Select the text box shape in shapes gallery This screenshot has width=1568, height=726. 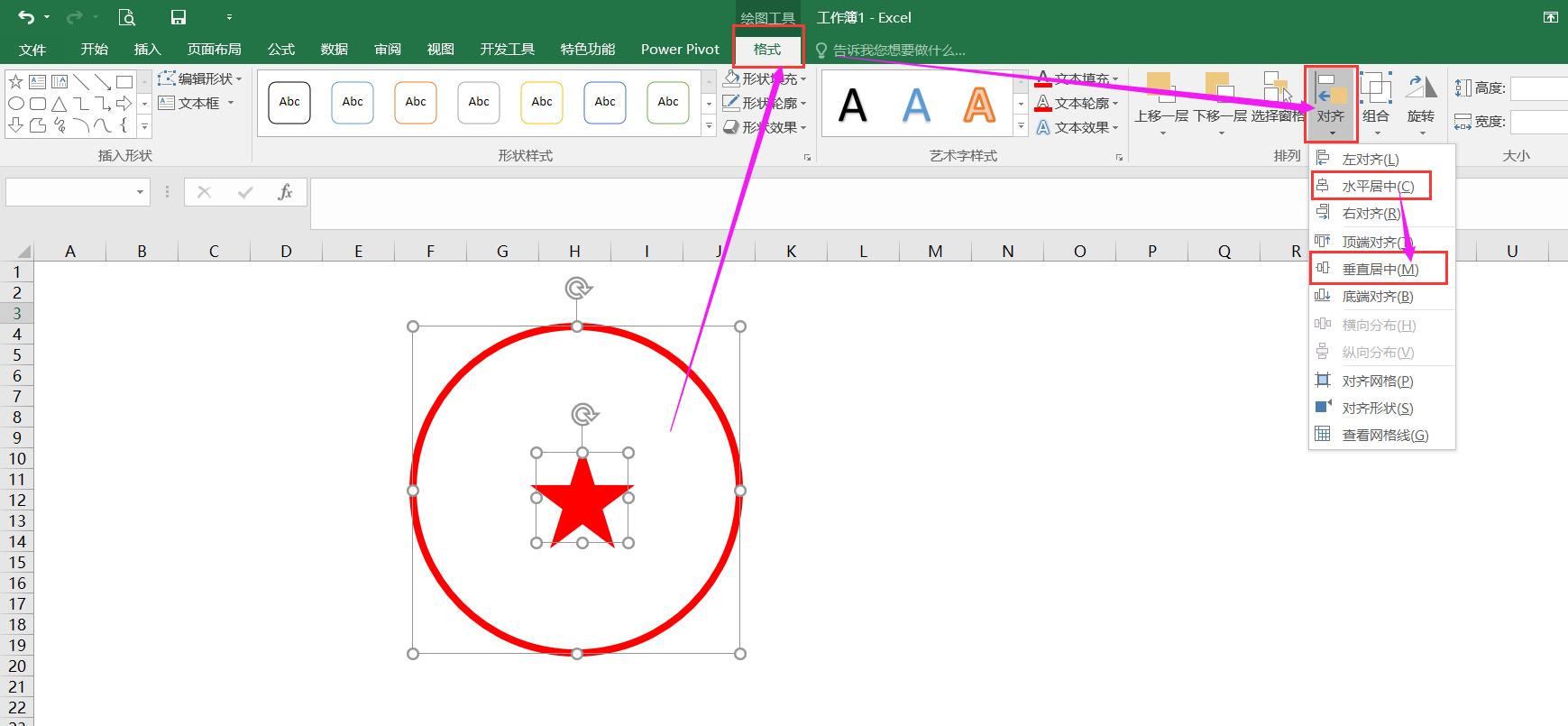click(37, 82)
